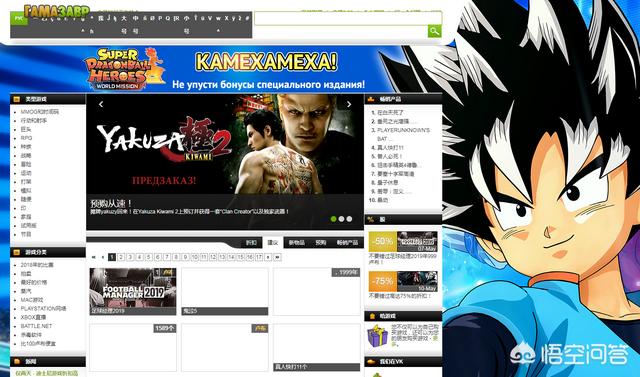Show previous slide with left carousel arrow
This screenshot has height=377, width=640.
point(101,104)
